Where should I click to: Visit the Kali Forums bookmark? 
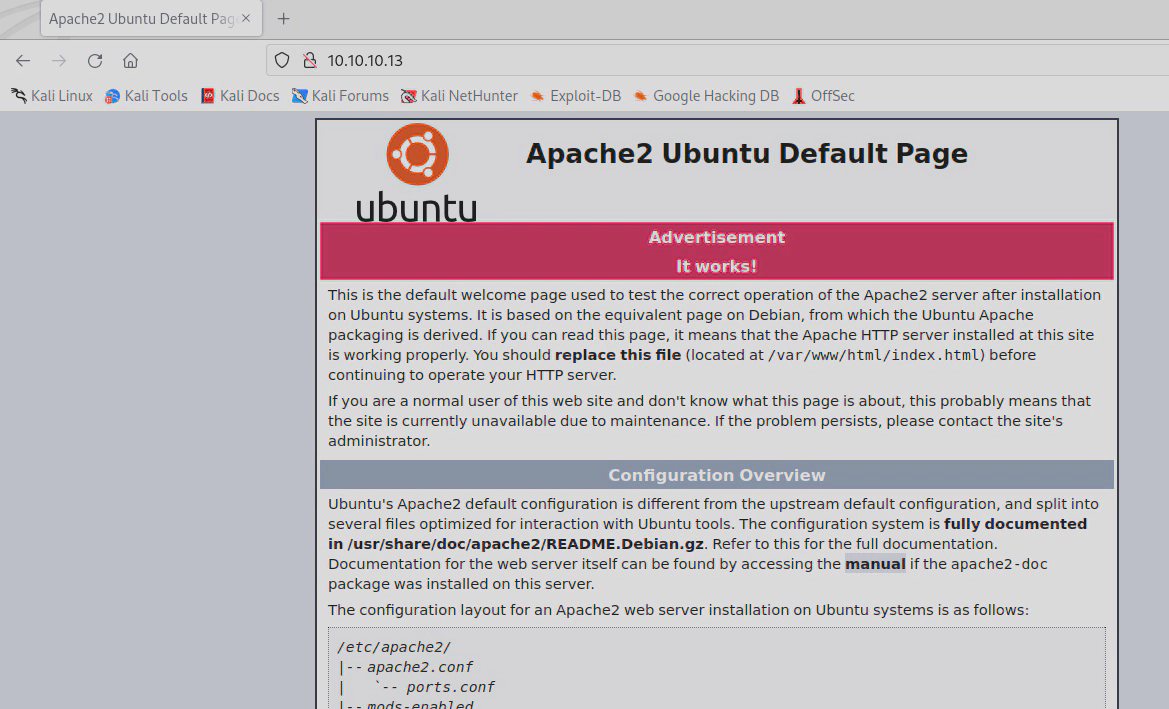point(340,96)
